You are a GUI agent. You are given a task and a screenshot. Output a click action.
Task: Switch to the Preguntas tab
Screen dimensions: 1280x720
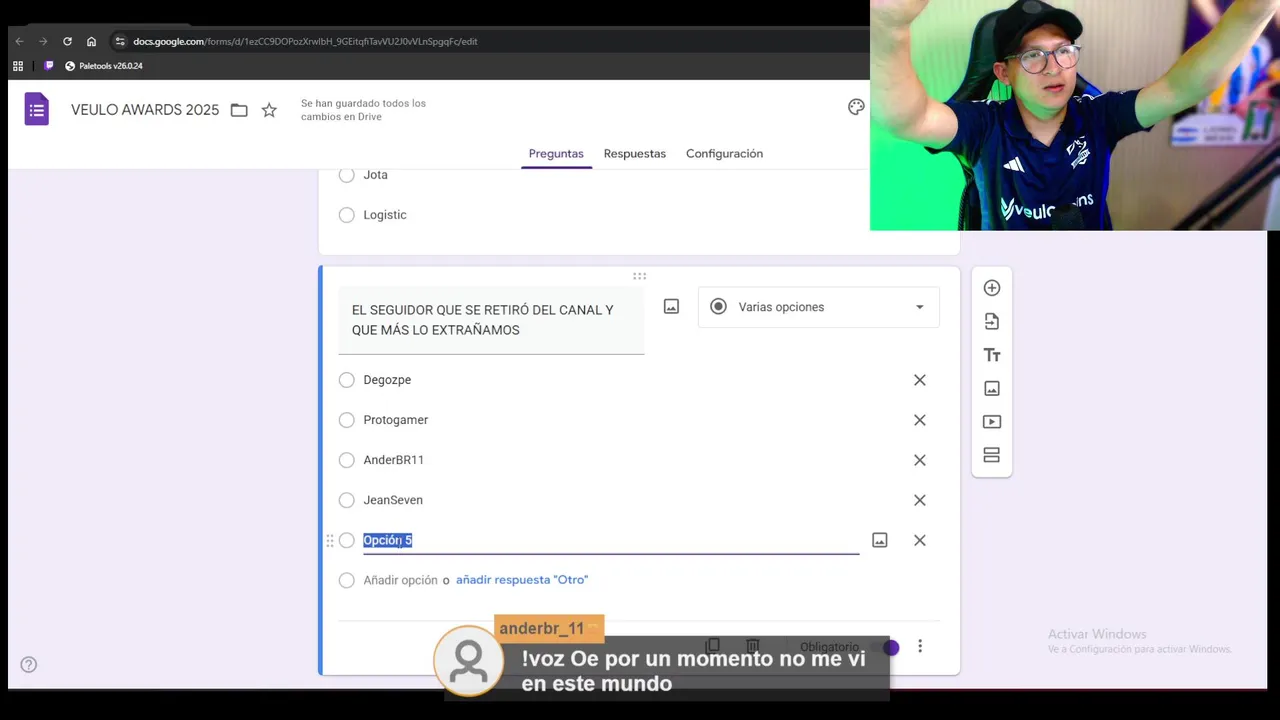coord(556,154)
